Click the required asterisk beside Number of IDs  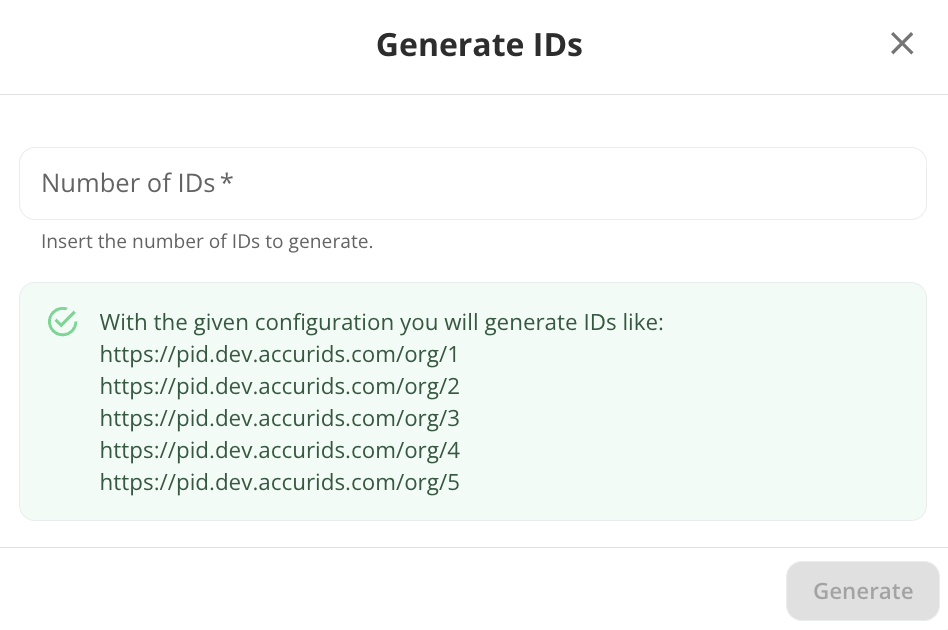click(x=227, y=182)
